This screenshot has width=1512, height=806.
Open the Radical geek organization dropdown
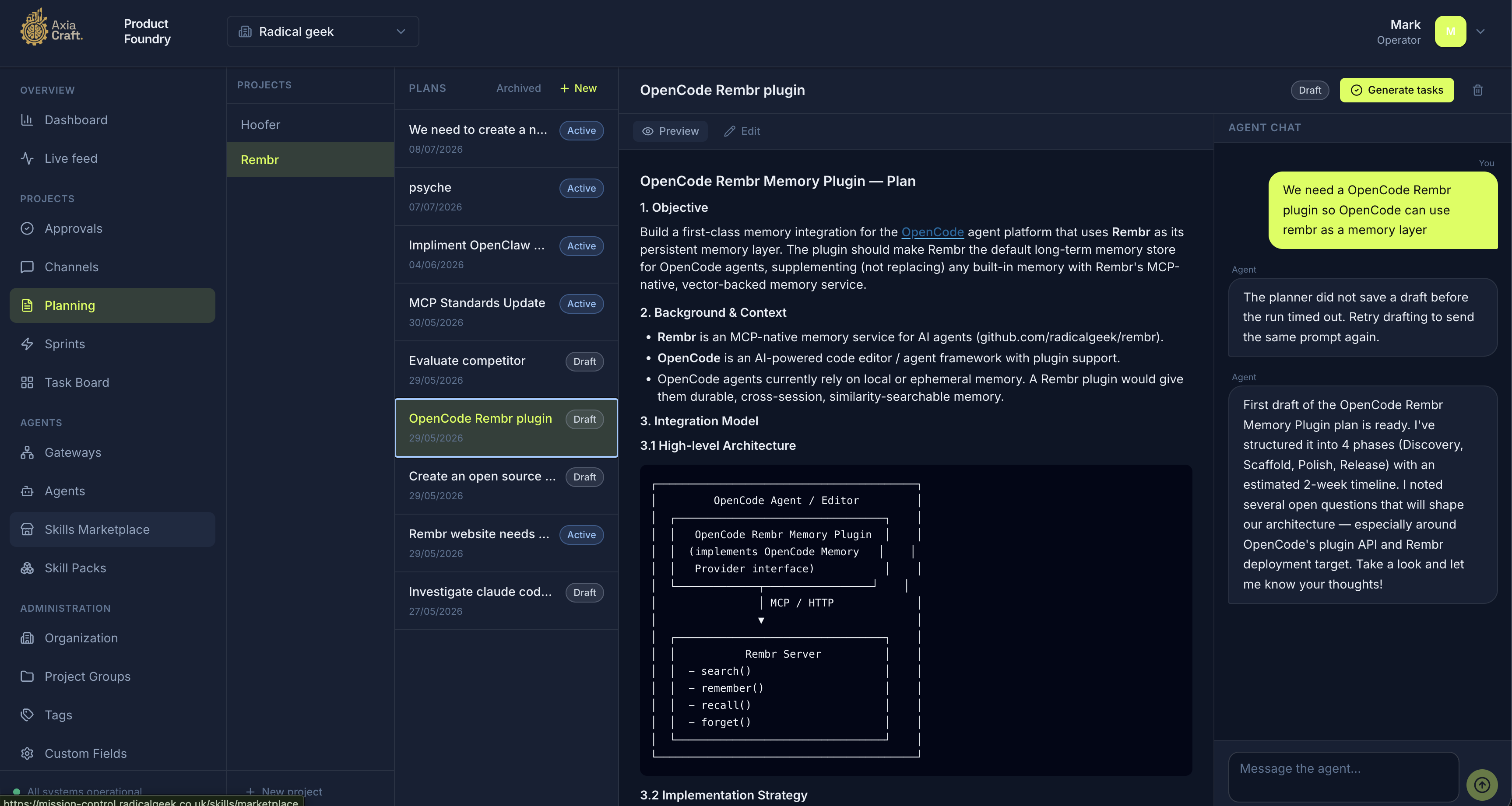[323, 32]
